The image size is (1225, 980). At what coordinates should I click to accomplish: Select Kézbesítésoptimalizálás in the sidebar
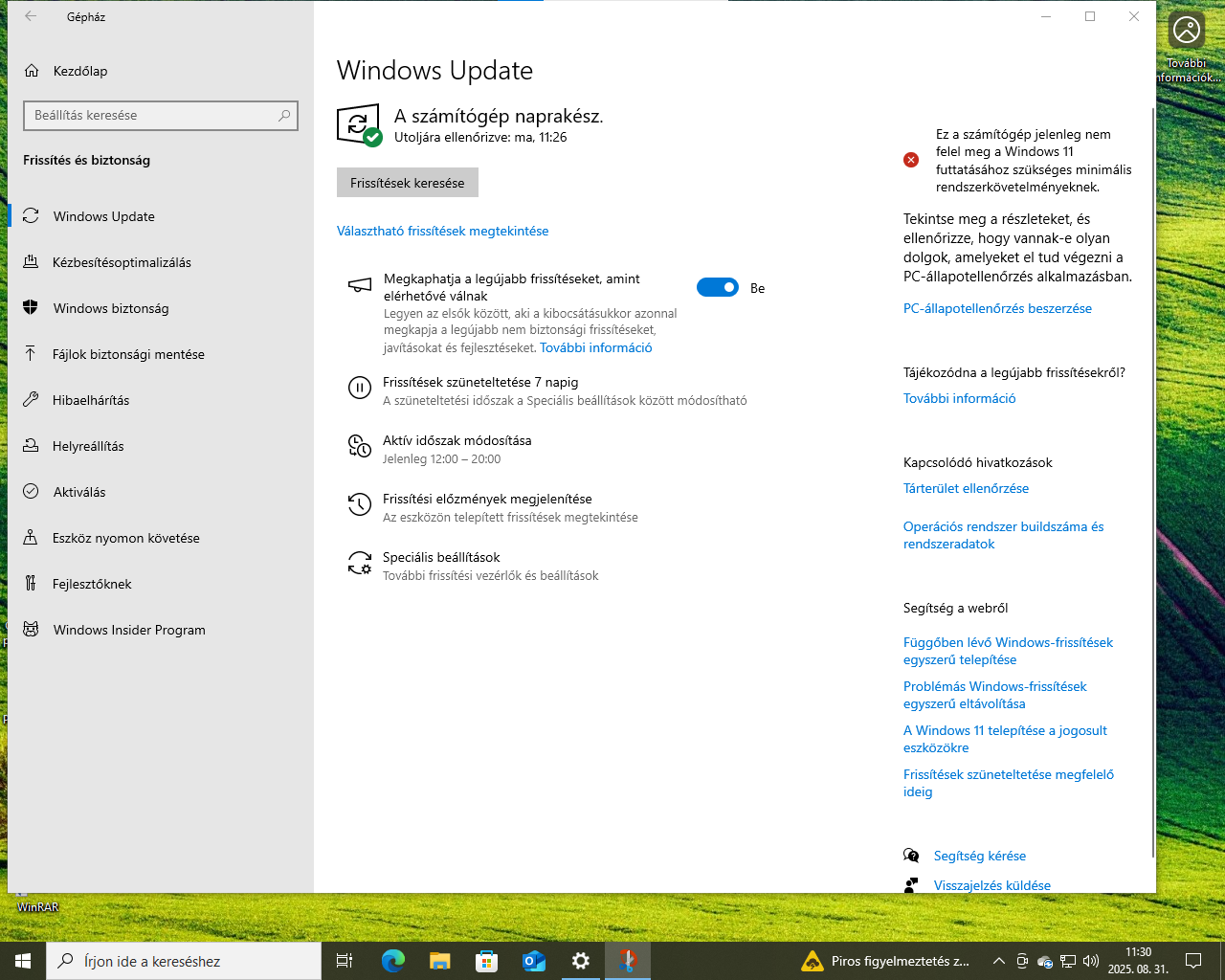[x=161, y=262]
